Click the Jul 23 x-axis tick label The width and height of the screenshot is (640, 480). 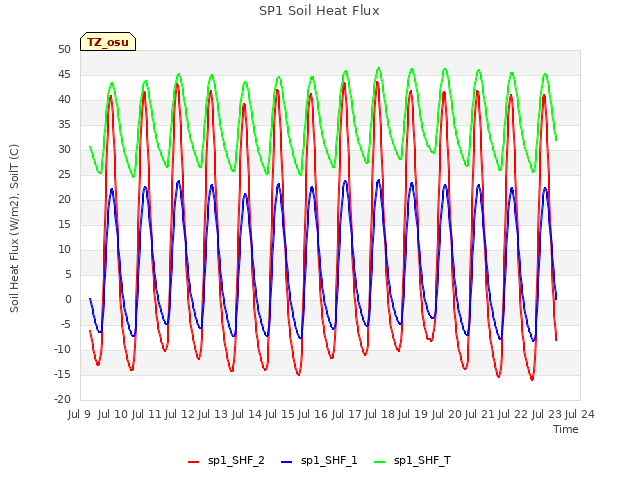point(547,414)
